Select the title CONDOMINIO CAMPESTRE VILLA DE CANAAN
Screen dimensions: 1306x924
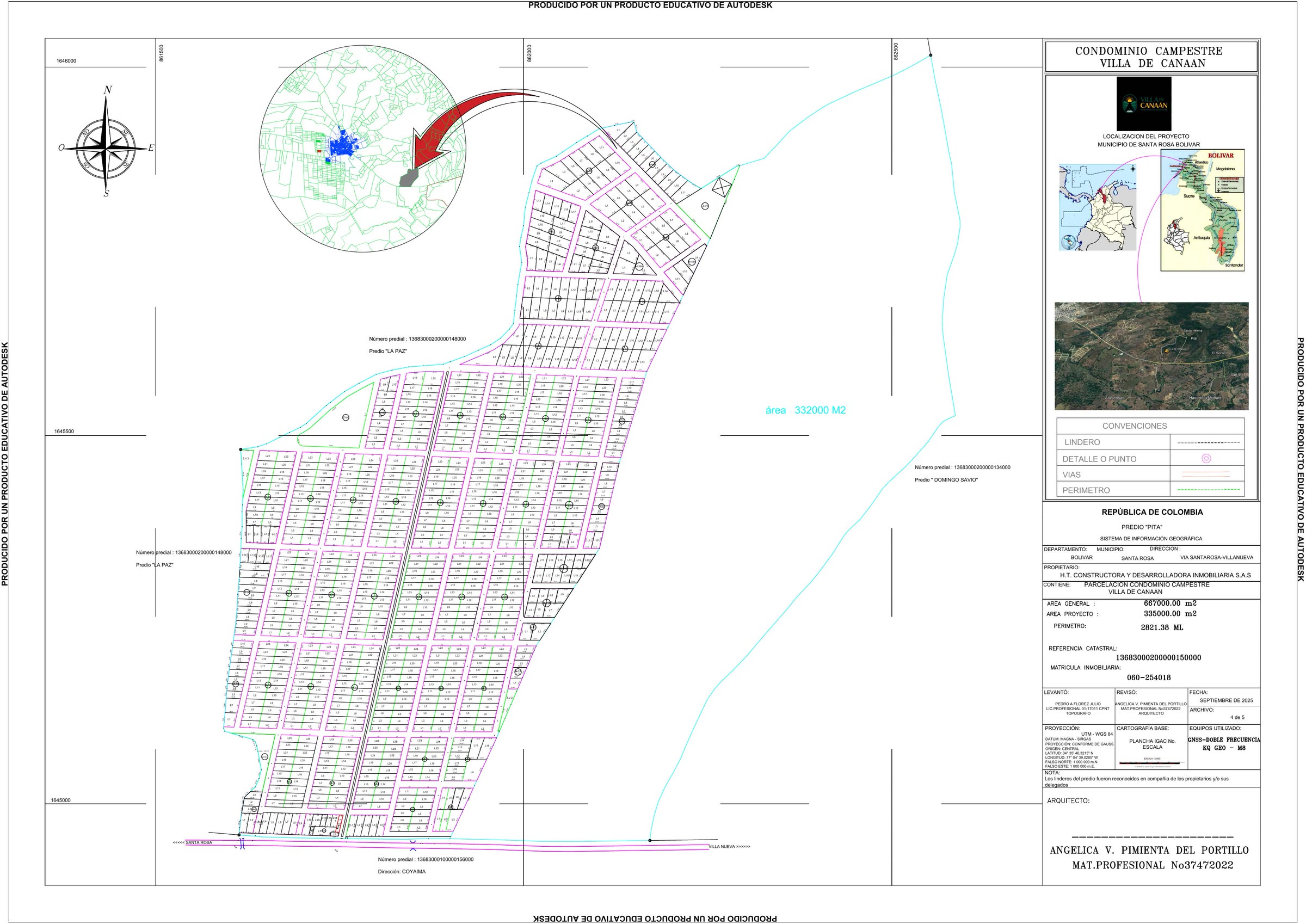(x=1149, y=57)
